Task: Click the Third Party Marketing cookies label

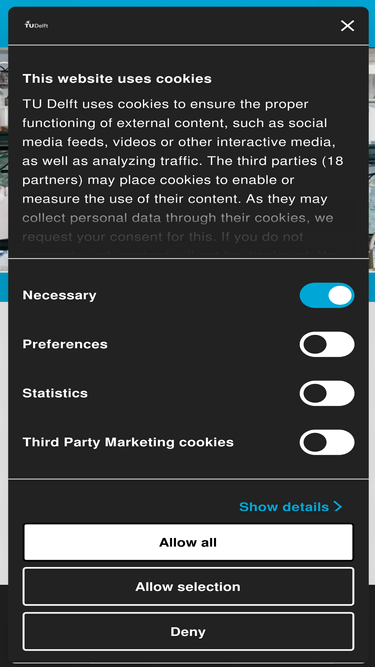Action: click(128, 442)
